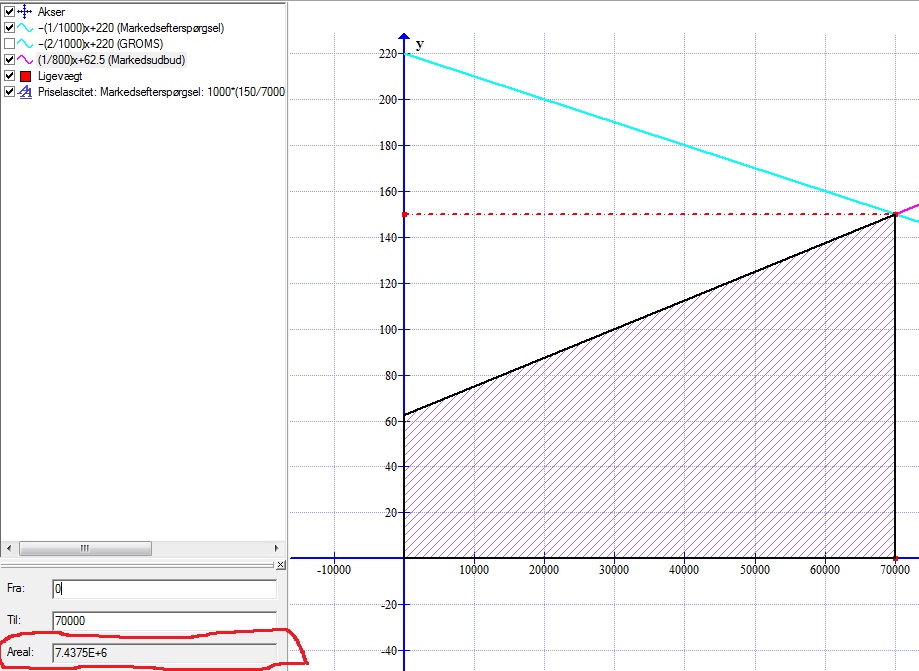Select the Akser tree item
Image resolution: width=919 pixels, height=671 pixels.
click(51, 11)
